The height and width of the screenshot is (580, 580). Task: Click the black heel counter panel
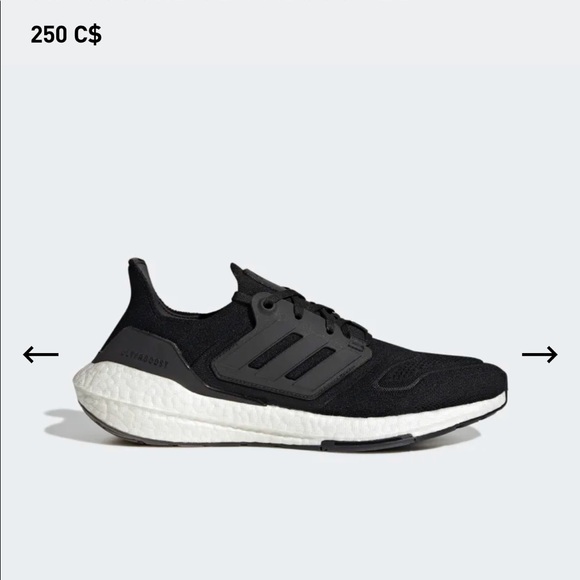tap(141, 355)
